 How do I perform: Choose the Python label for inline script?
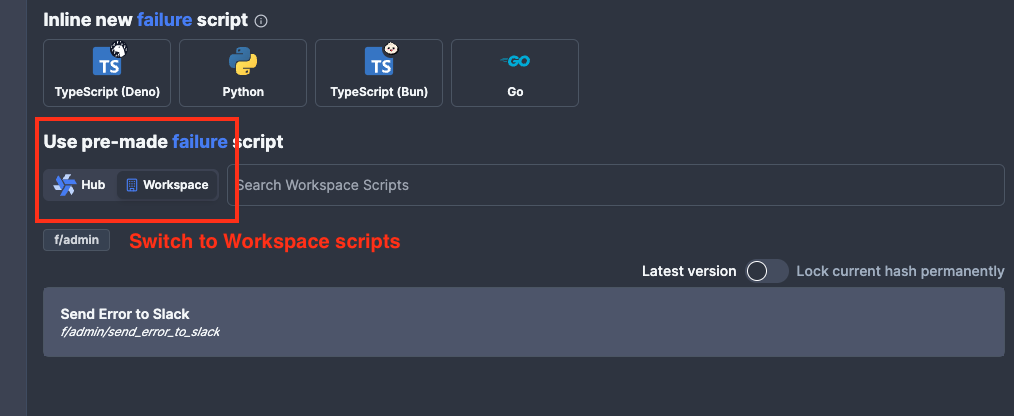tap(243, 92)
